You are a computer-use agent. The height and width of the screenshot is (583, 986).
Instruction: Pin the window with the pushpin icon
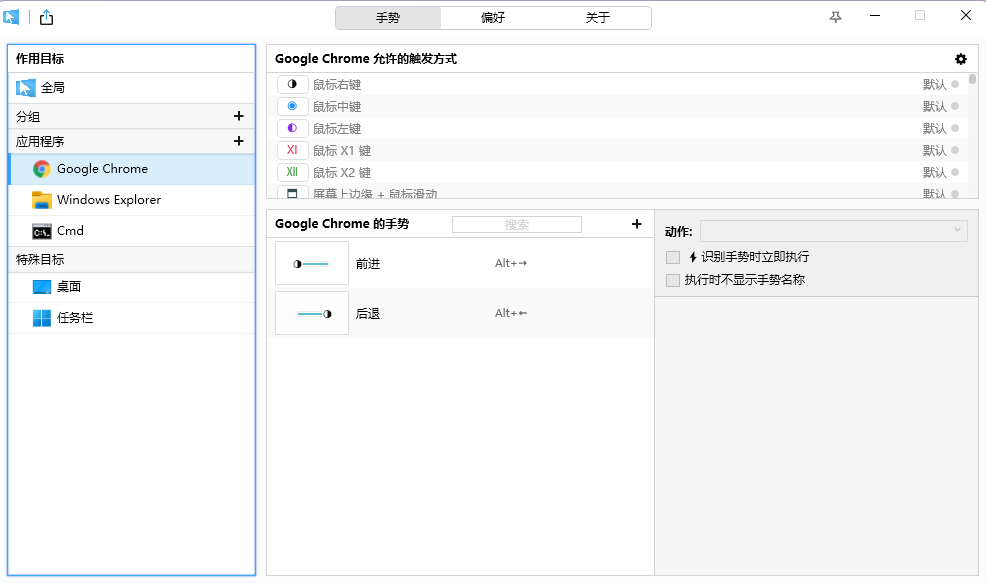836,17
